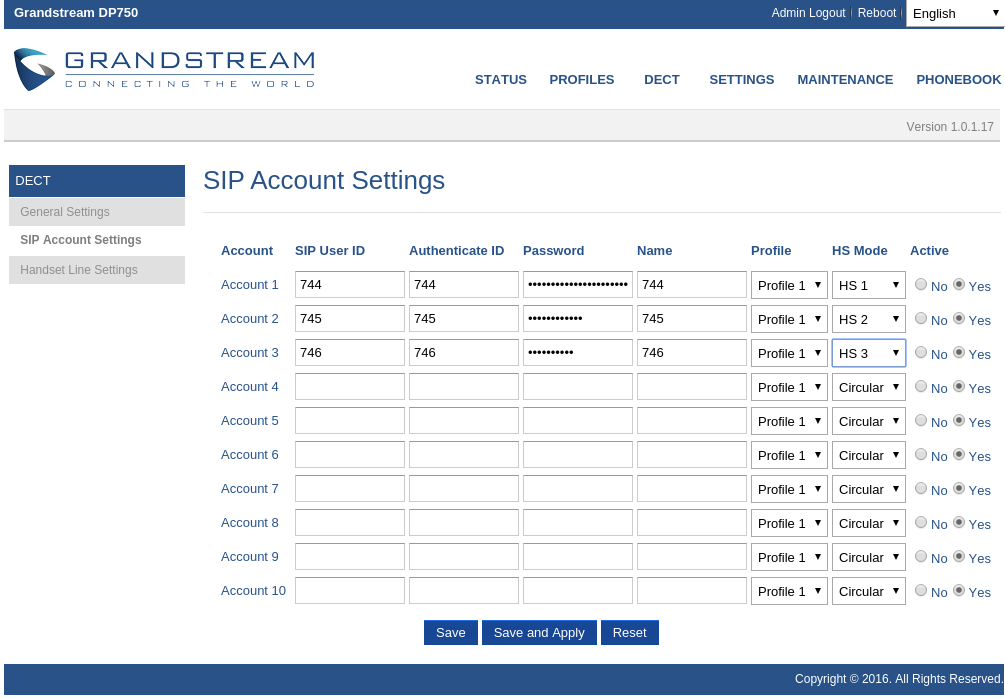The width and height of the screenshot is (1005, 699).
Task: Choose Yes for Account 5 Active
Action: tap(959, 420)
